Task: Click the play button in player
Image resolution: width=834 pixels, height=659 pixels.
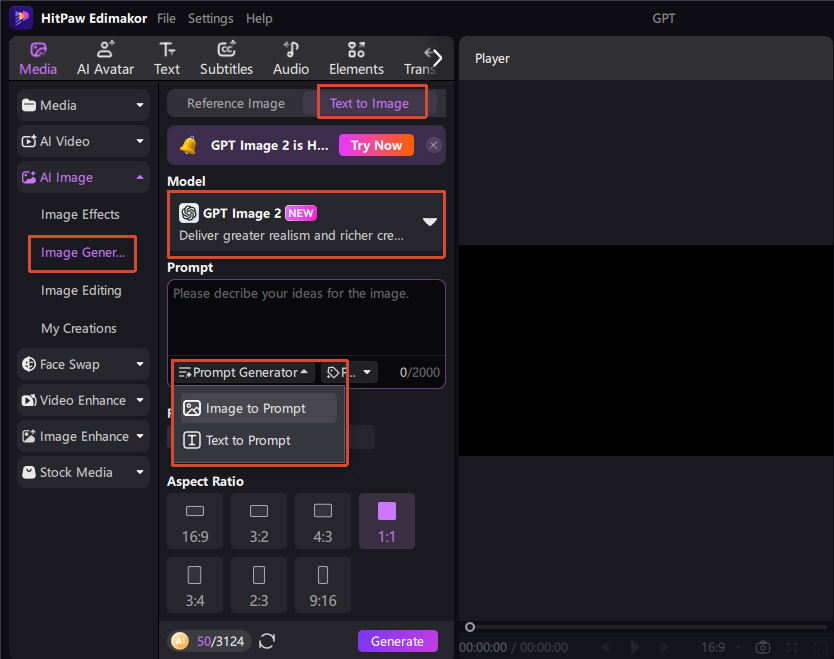Action: click(x=635, y=647)
